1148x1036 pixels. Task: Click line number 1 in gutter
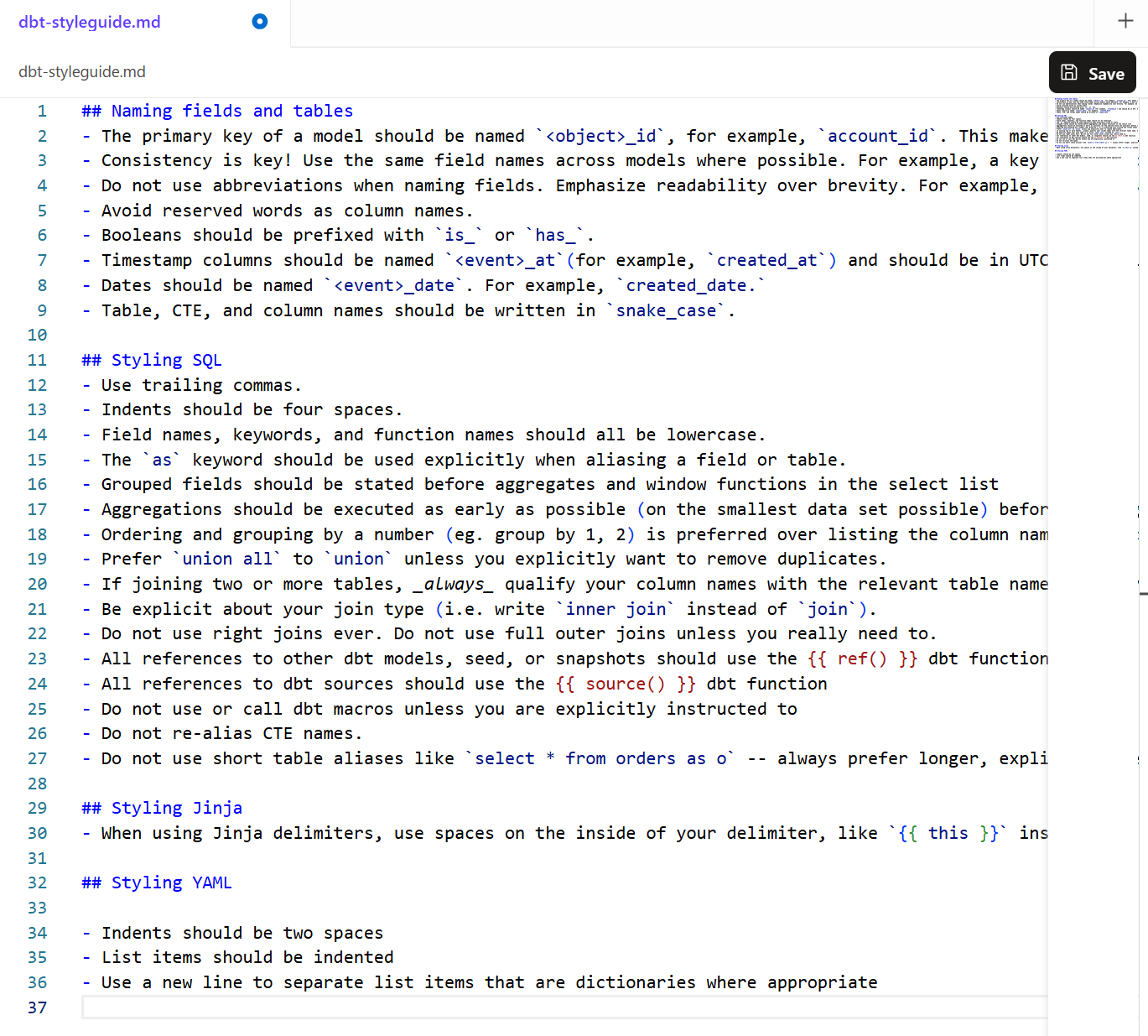(42, 111)
